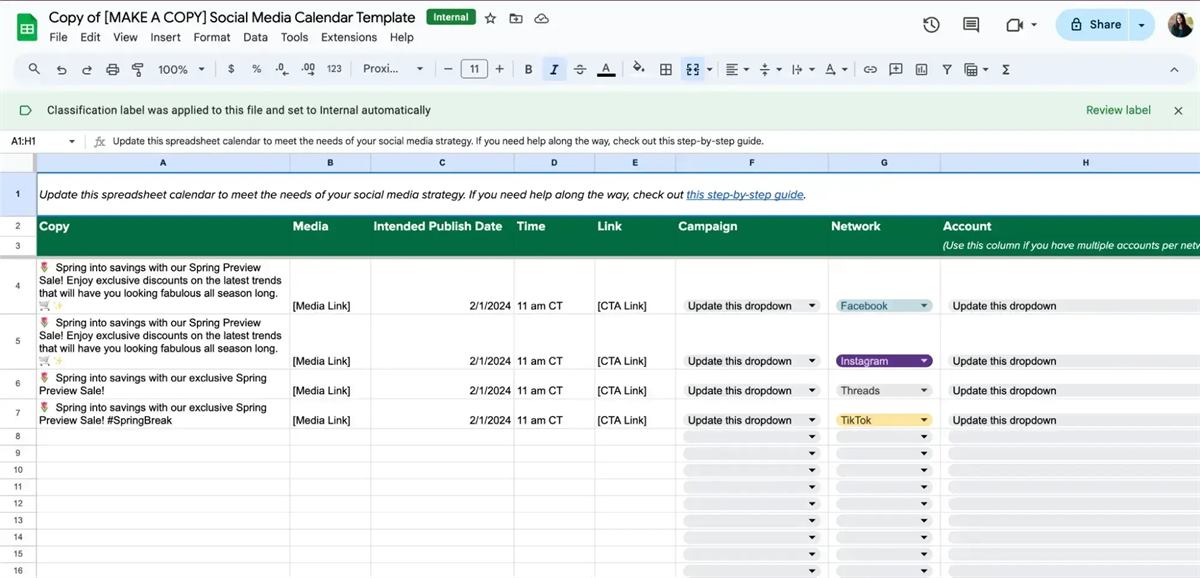
Task: Insert a chart from toolbar
Action: pyautogui.click(x=921, y=70)
